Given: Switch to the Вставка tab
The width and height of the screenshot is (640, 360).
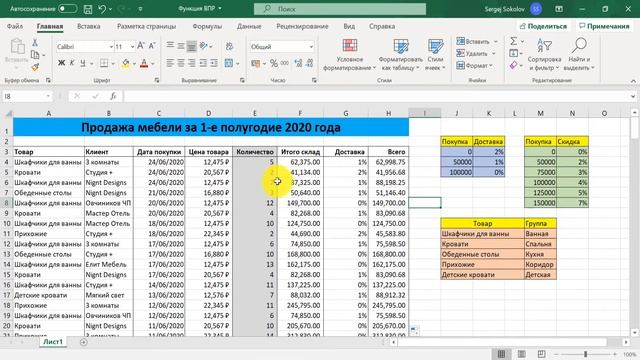Looking at the screenshot, I should (x=89, y=26).
